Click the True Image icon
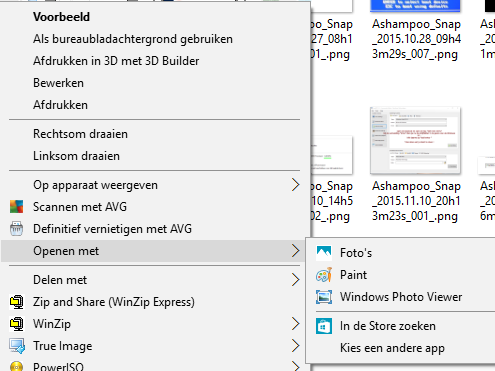This screenshot has height=371, width=495. coord(17,346)
